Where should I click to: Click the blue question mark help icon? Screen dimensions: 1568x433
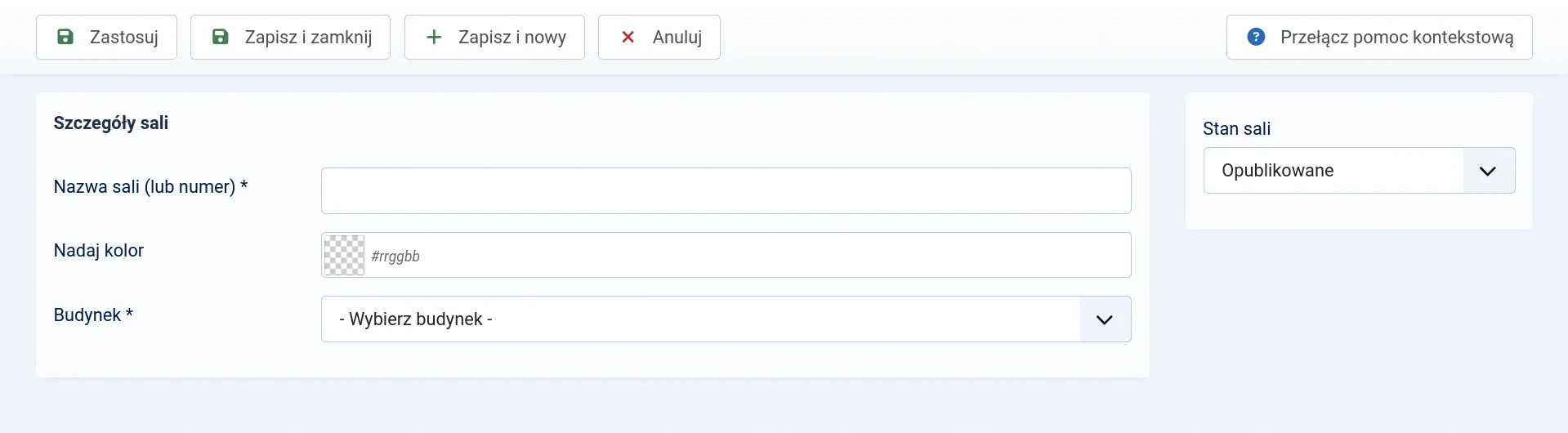click(1257, 37)
